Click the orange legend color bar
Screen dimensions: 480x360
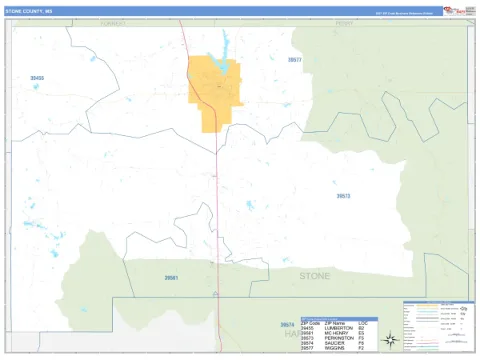[x=428, y=305]
